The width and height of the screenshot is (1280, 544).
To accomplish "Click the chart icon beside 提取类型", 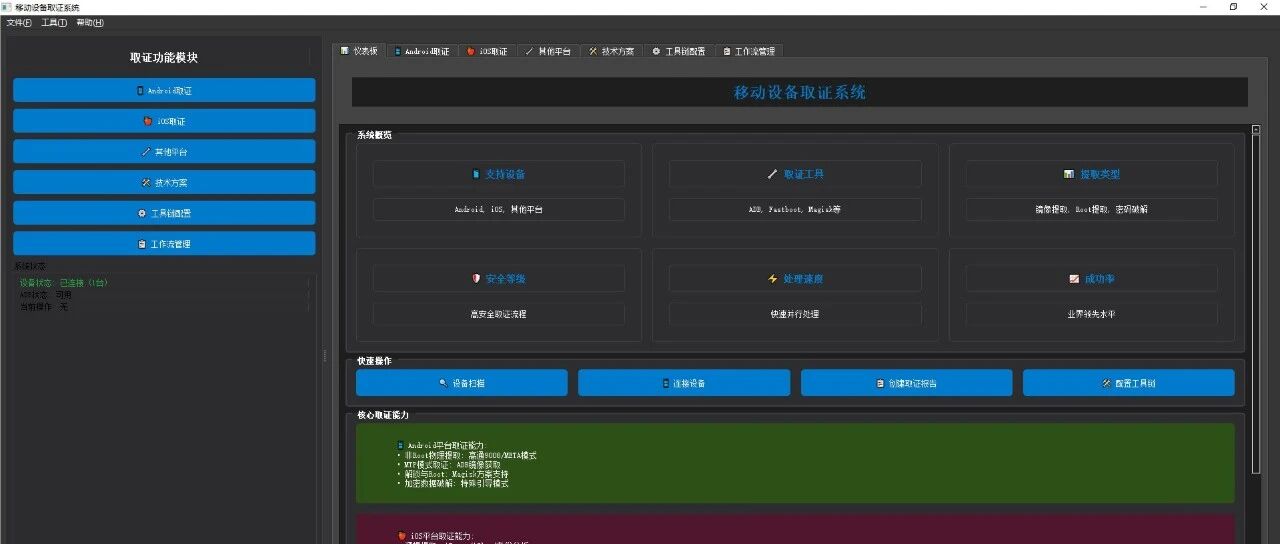I will (x=1069, y=174).
